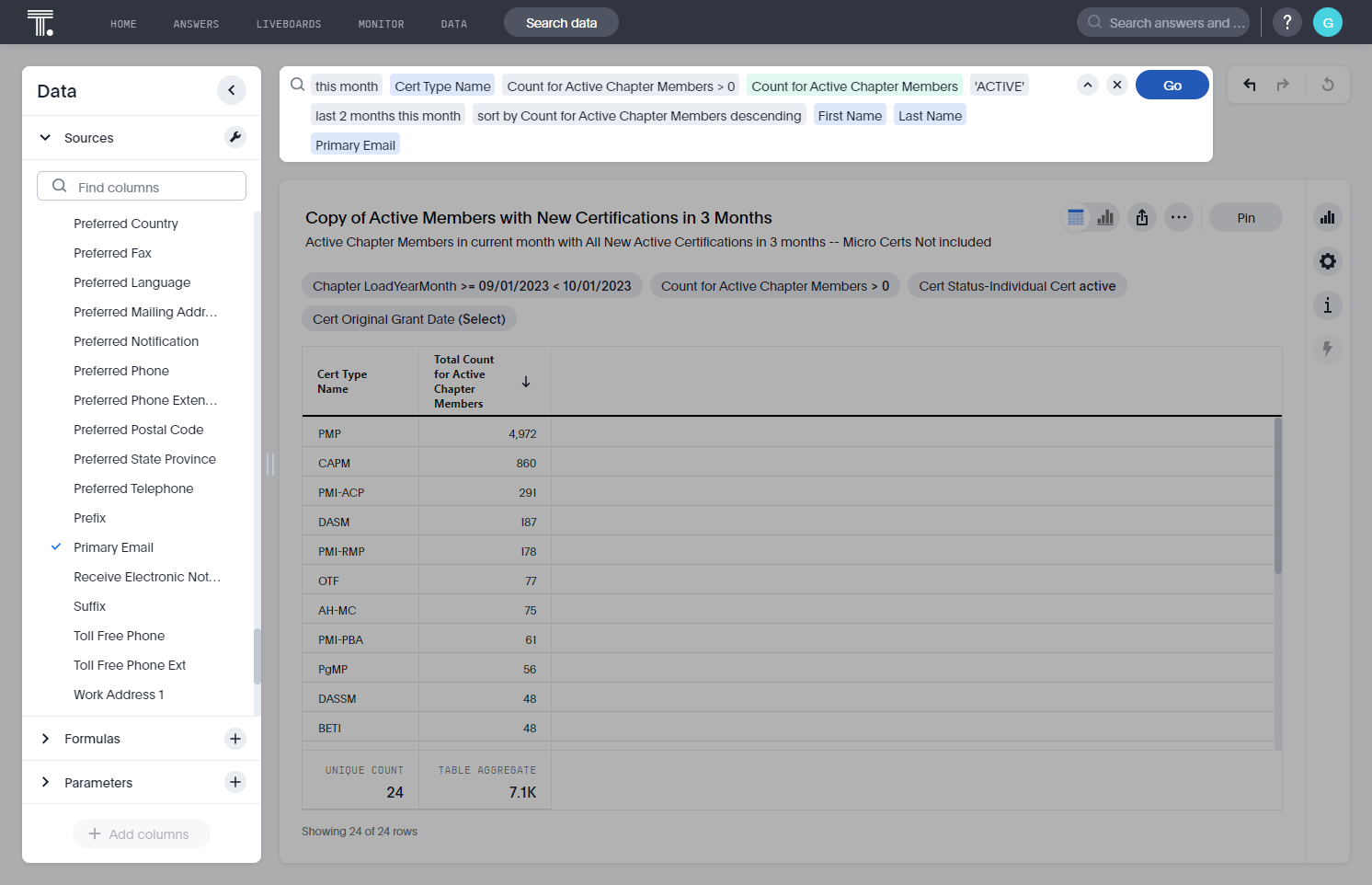Pin the answer to a Liveboard

[x=1246, y=218]
